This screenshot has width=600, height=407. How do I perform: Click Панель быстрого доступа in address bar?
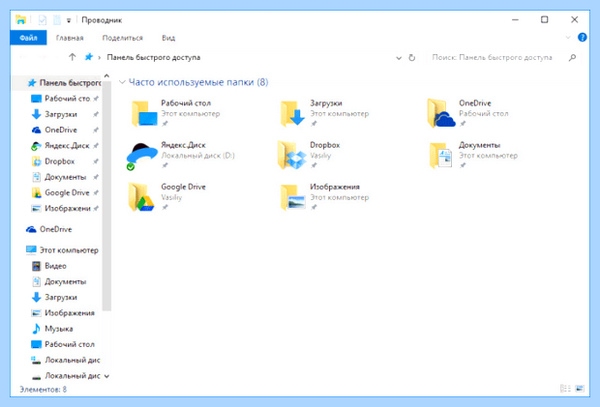pyautogui.click(x=153, y=57)
